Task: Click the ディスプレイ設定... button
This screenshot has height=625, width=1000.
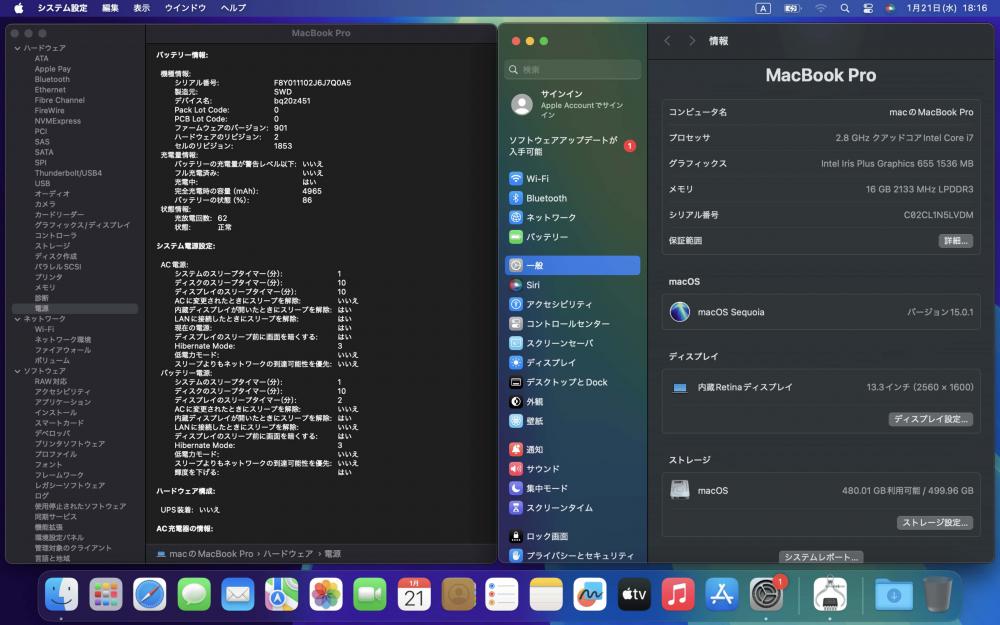Action: click(x=930, y=419)
